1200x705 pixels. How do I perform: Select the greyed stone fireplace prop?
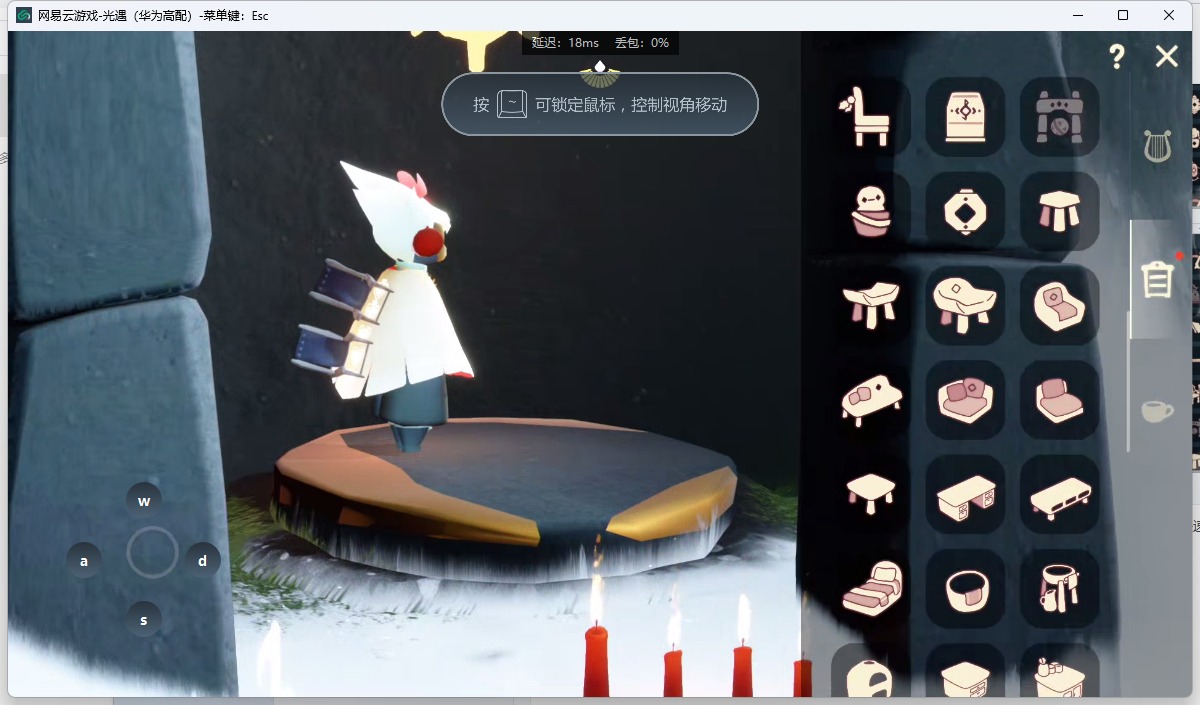tap(1059, 116)
